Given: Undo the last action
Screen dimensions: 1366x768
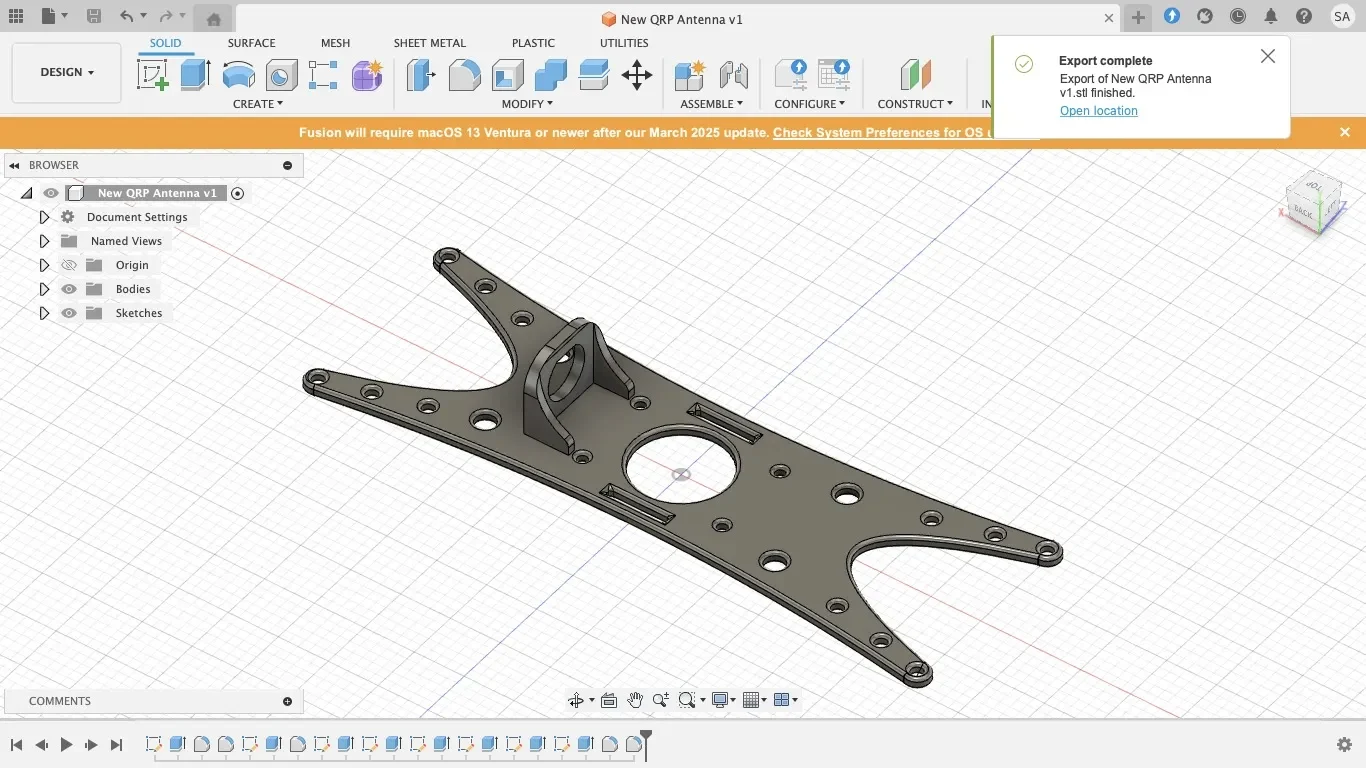Looking at the screenshot, I should pyautogui.click(x=126, y=16).
